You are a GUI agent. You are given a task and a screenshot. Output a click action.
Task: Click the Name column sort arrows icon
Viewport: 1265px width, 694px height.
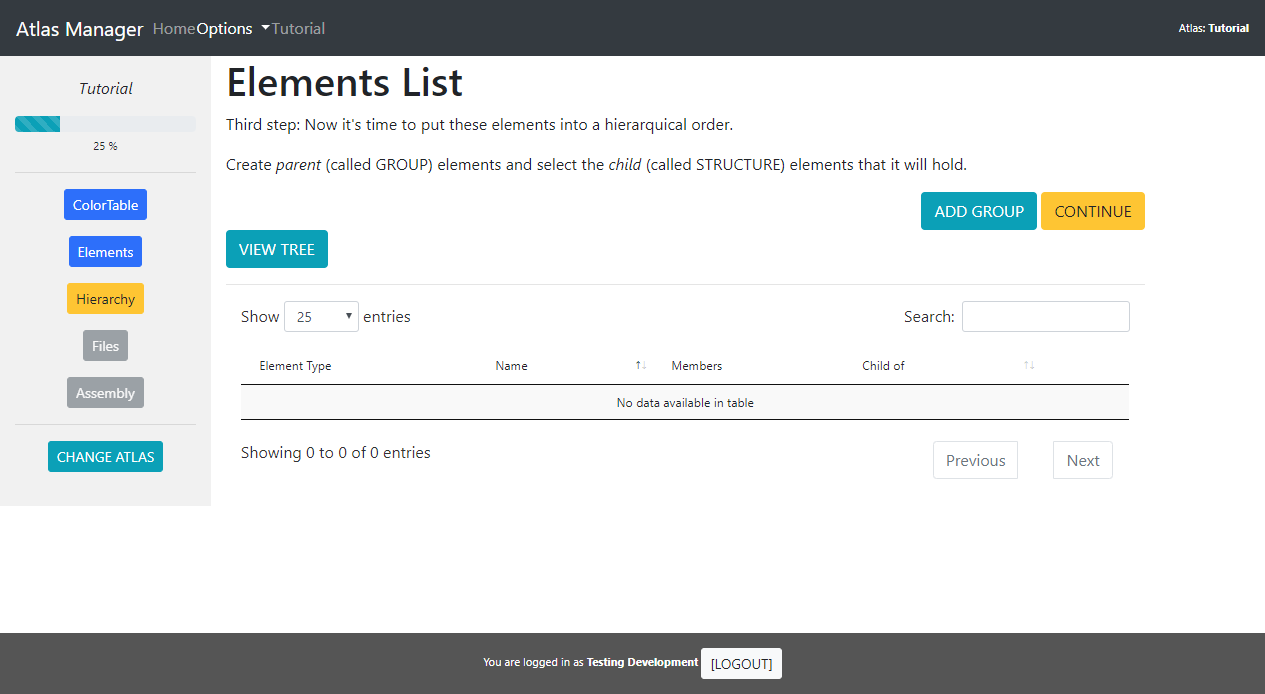point(641,366)
